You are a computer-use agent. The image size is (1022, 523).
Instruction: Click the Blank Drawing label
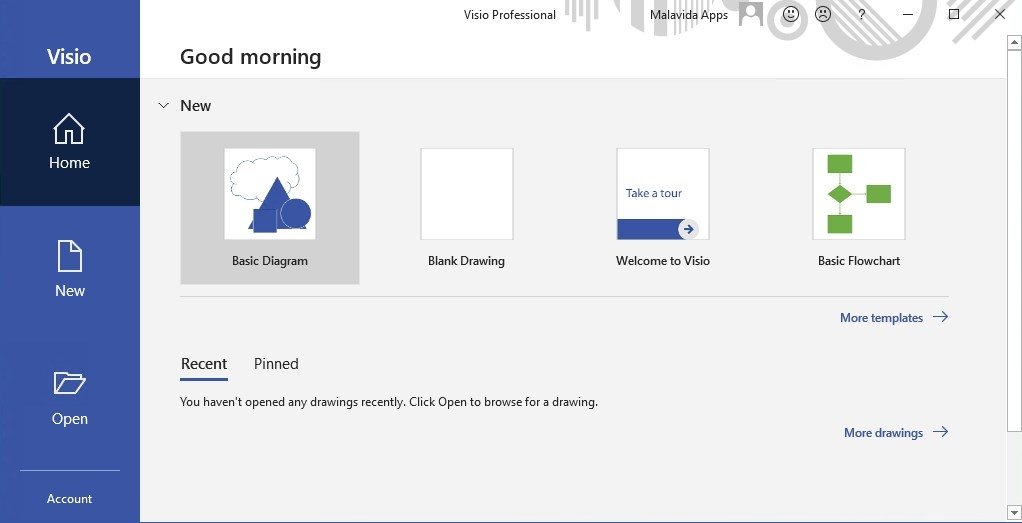[467, 261]
